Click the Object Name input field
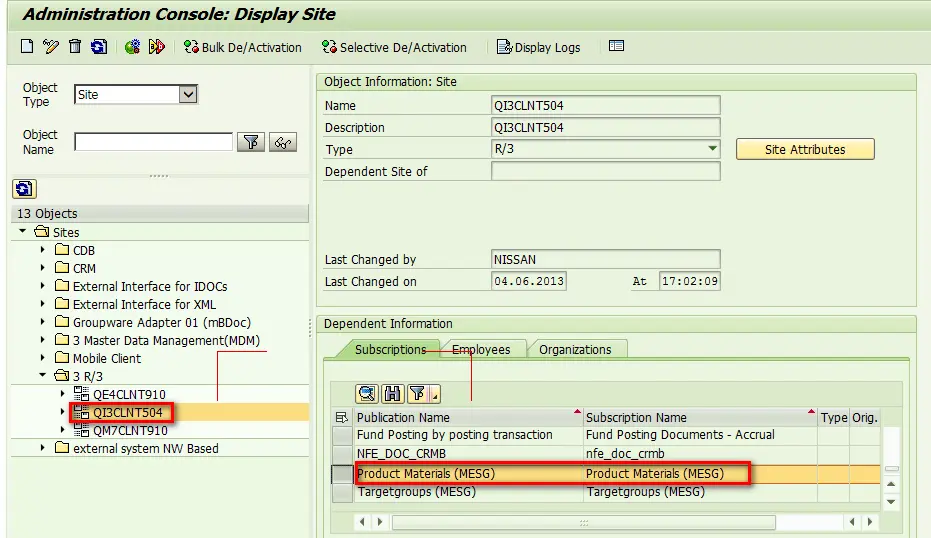The image size is (931, 538). pyautogui.click(x=153, y=142)
